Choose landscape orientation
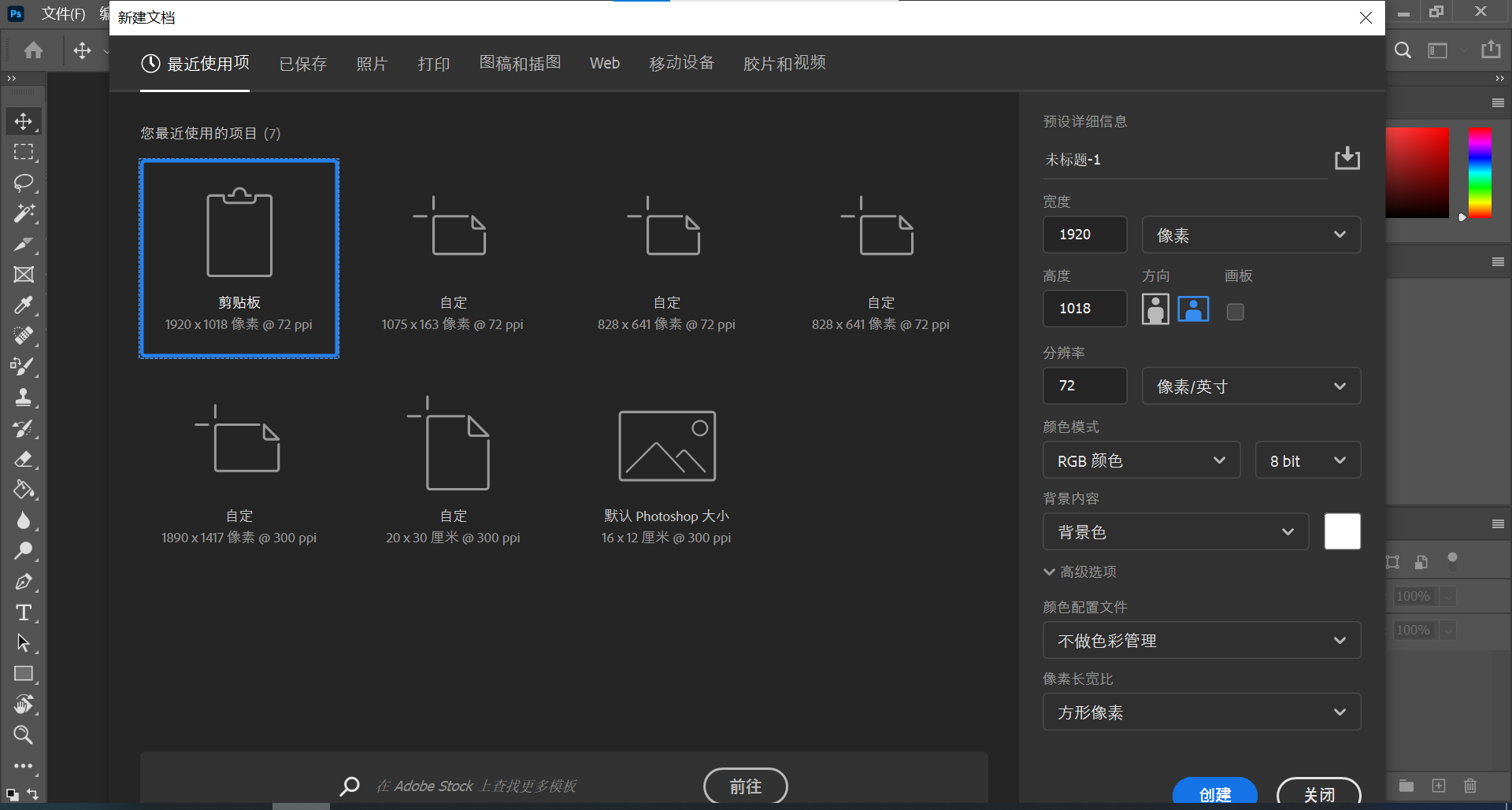Screen dimensions: 1512x810 [1193, 309]
